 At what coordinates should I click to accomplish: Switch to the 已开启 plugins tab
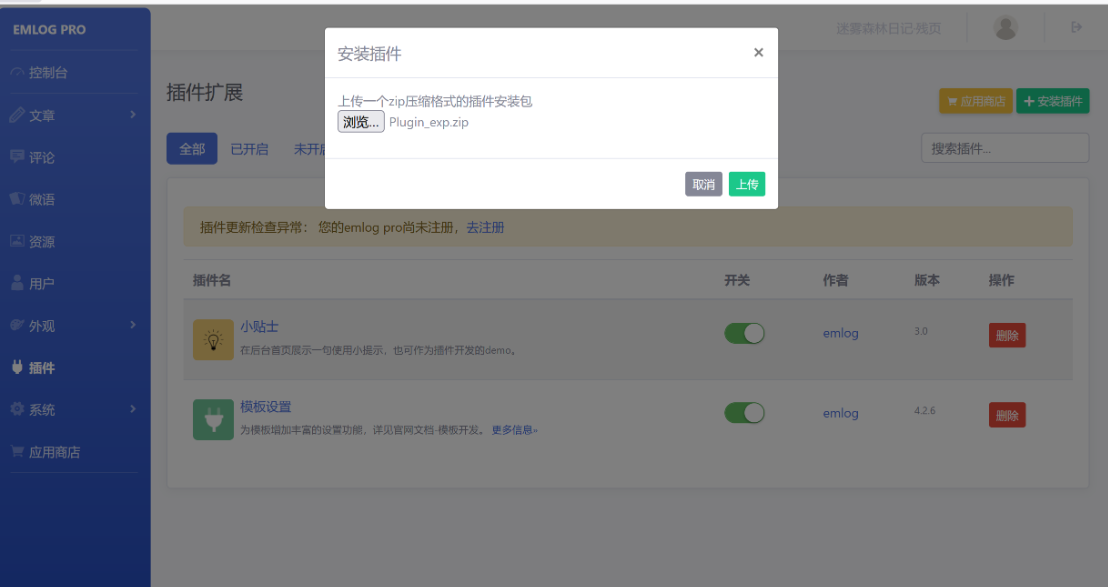(249, 149)
